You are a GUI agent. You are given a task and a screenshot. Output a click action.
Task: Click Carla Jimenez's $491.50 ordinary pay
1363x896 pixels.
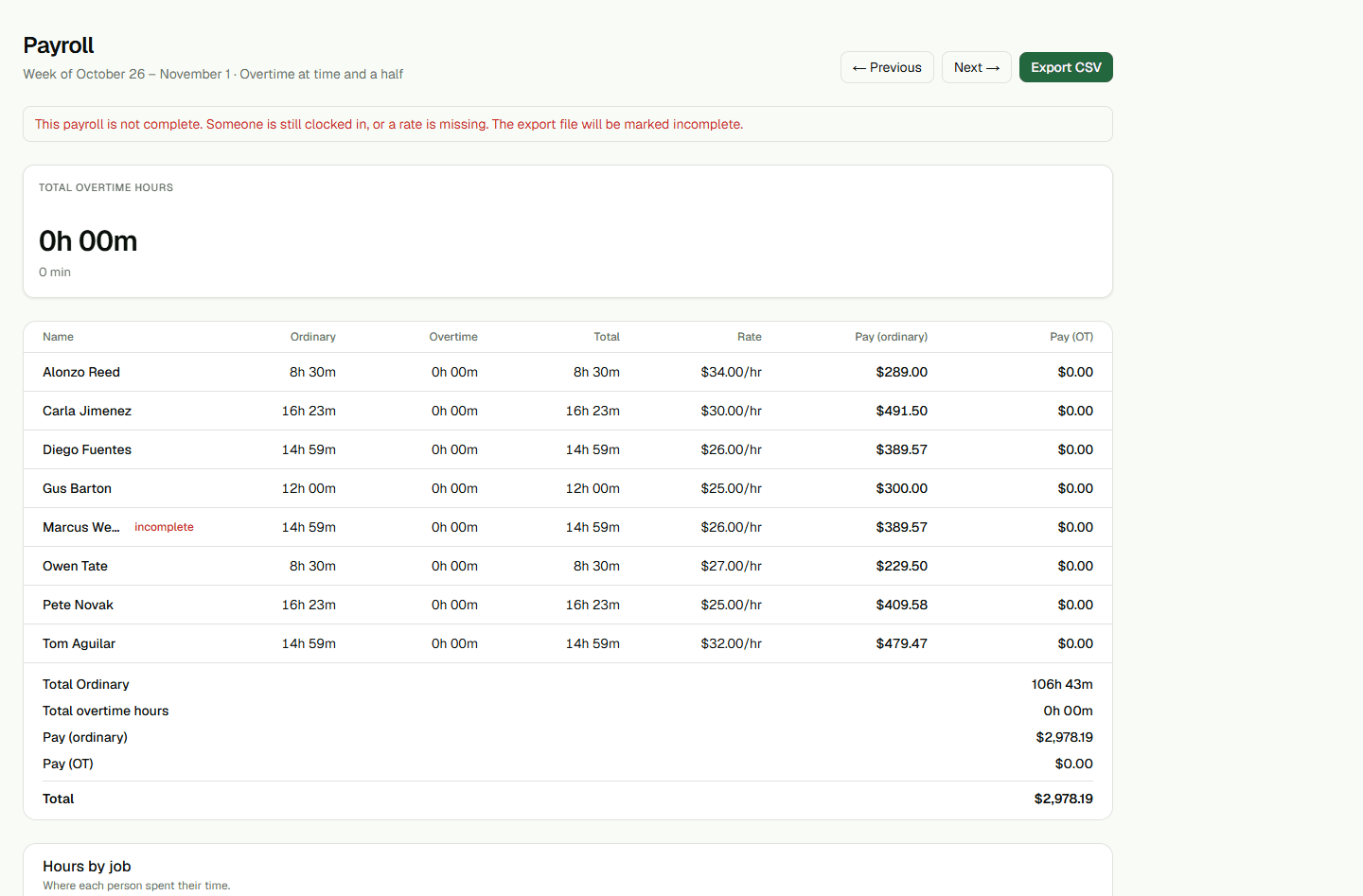[x=901, y=411]
